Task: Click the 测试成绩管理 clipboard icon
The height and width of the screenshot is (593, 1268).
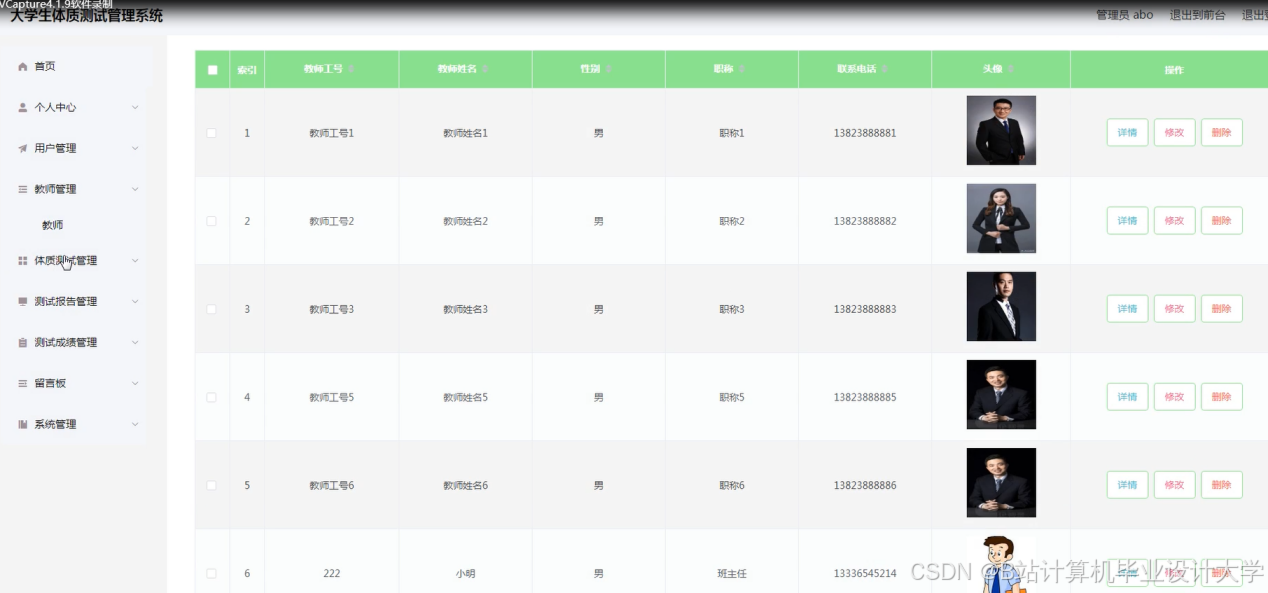Action: click(x=23, y=342)
